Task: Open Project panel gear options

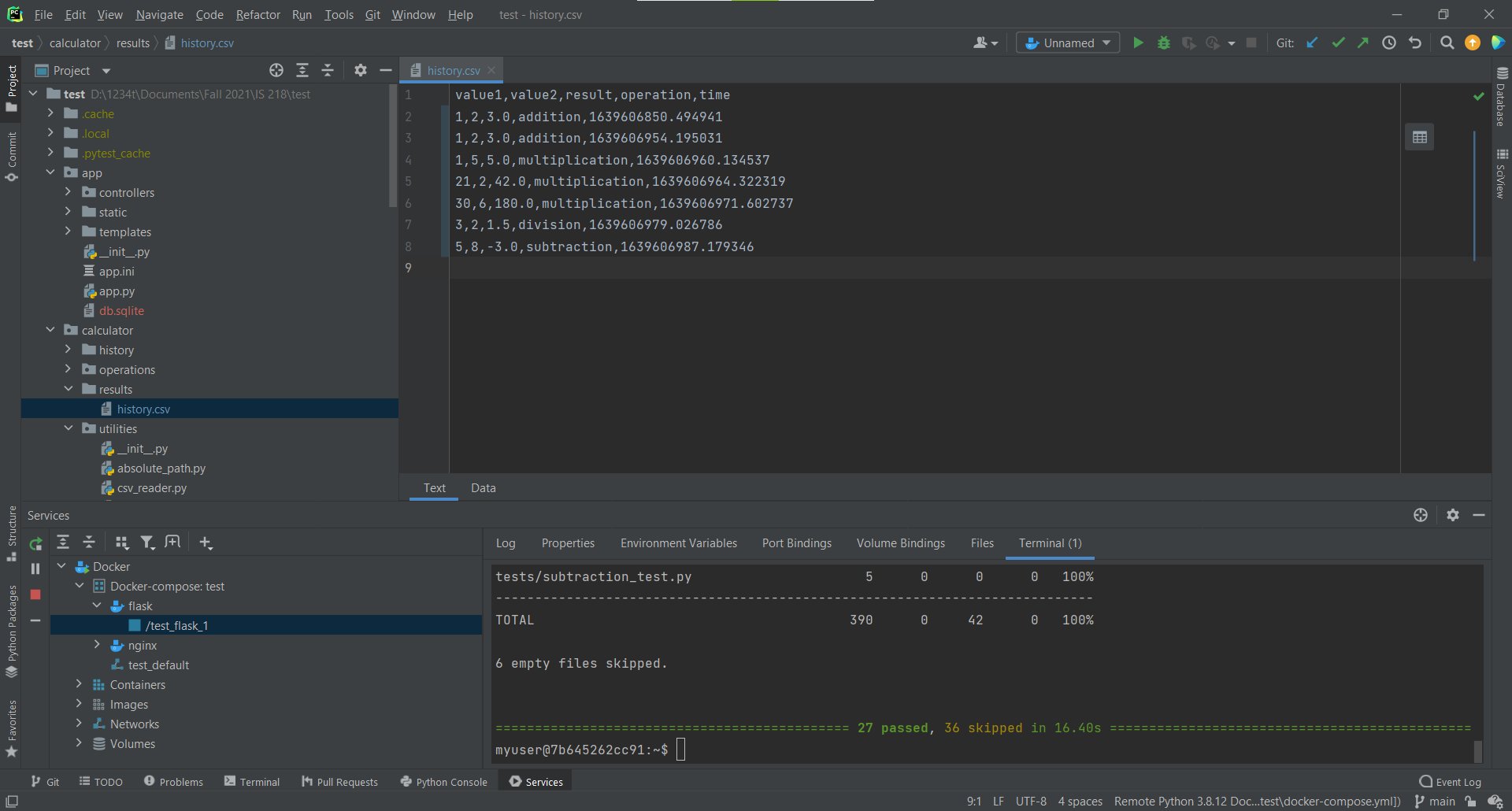Action: pos(361,71)
